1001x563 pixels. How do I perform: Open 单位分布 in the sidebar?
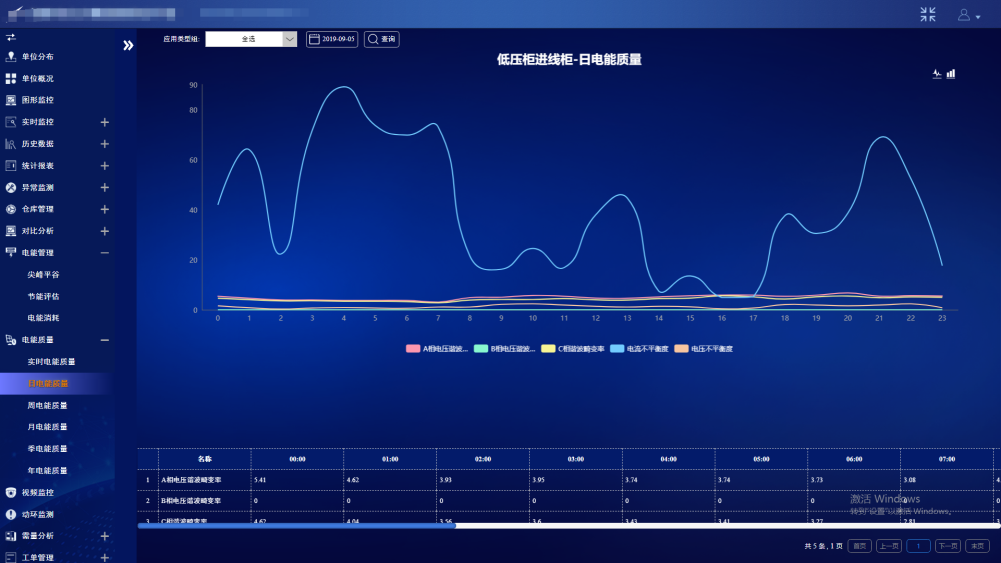[x=38, y=57]
